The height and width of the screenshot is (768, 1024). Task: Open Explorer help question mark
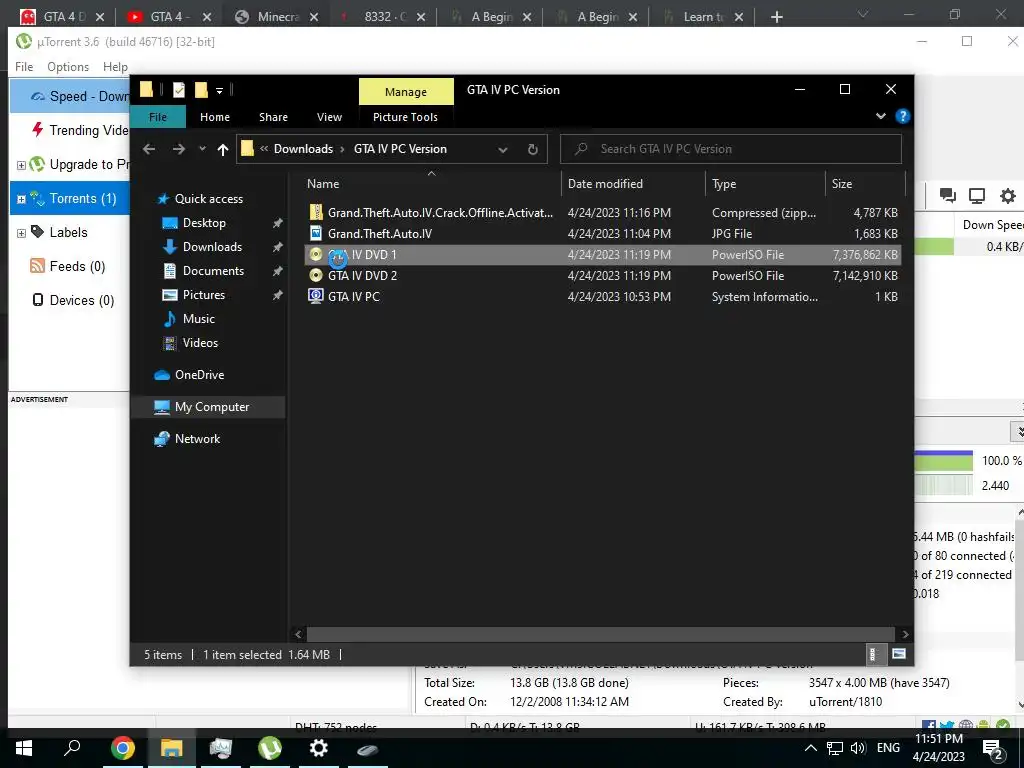tap(903, 116)
